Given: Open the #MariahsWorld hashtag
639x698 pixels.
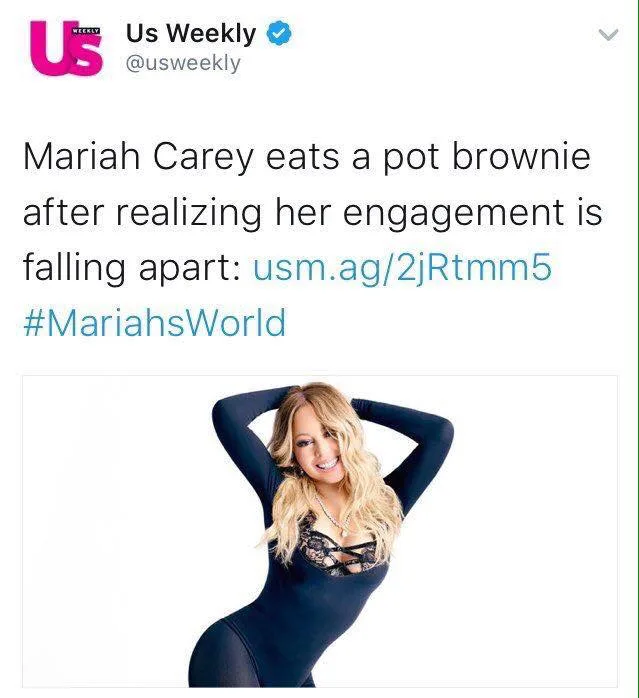Looking at the screenshot, I should 154,323.
